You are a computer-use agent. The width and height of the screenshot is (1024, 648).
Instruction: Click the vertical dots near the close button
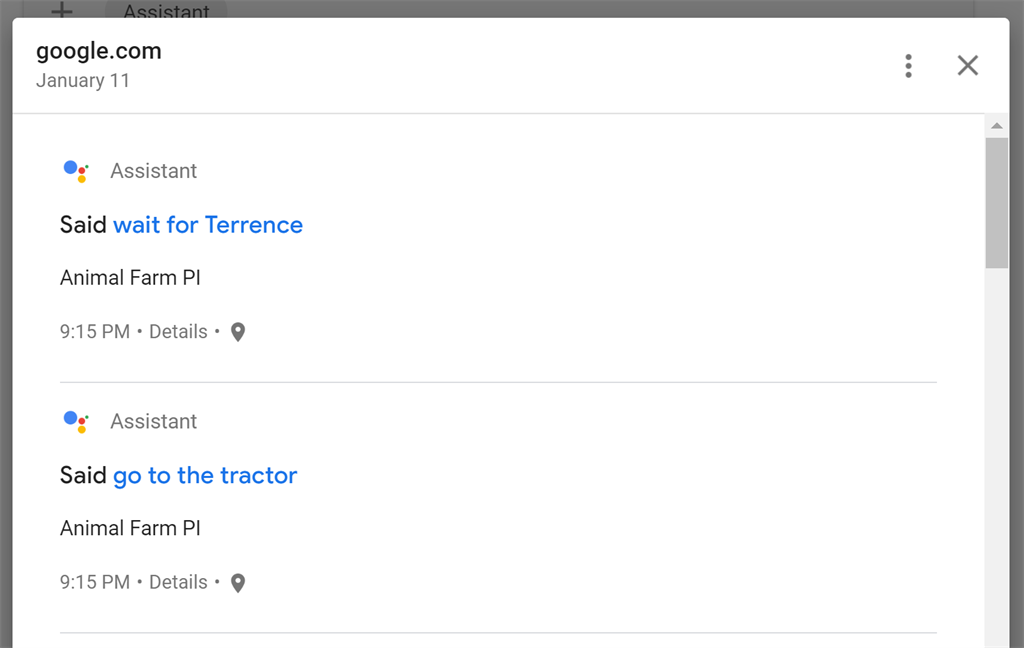tap(908, 65)
